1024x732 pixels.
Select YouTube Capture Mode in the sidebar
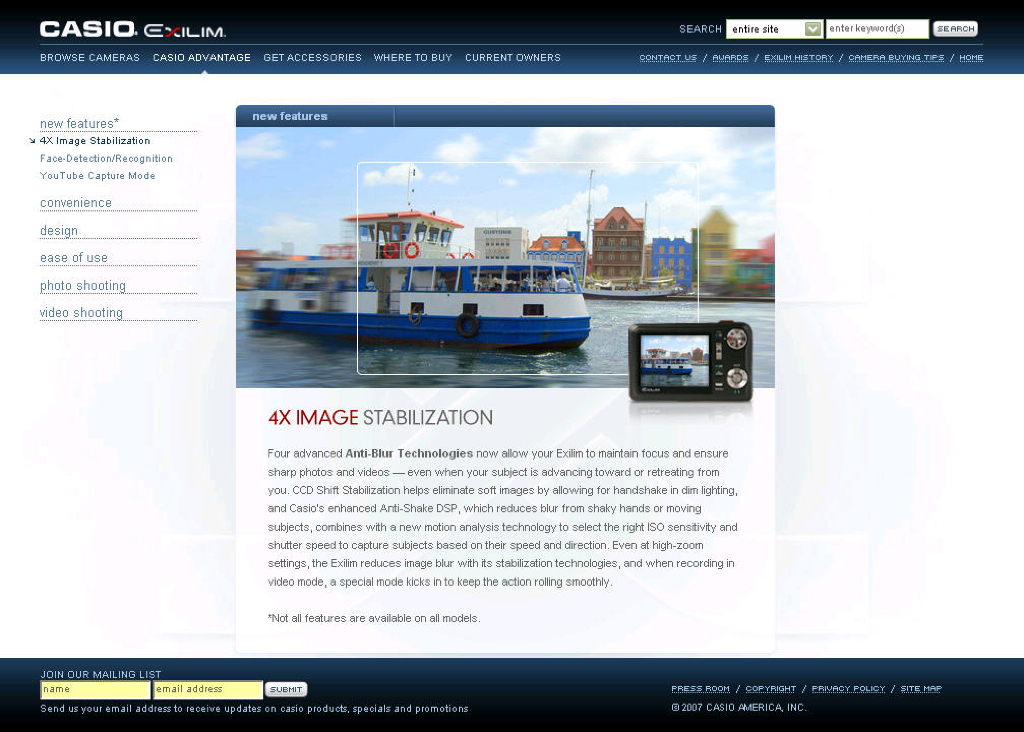(x=97, y=176)
